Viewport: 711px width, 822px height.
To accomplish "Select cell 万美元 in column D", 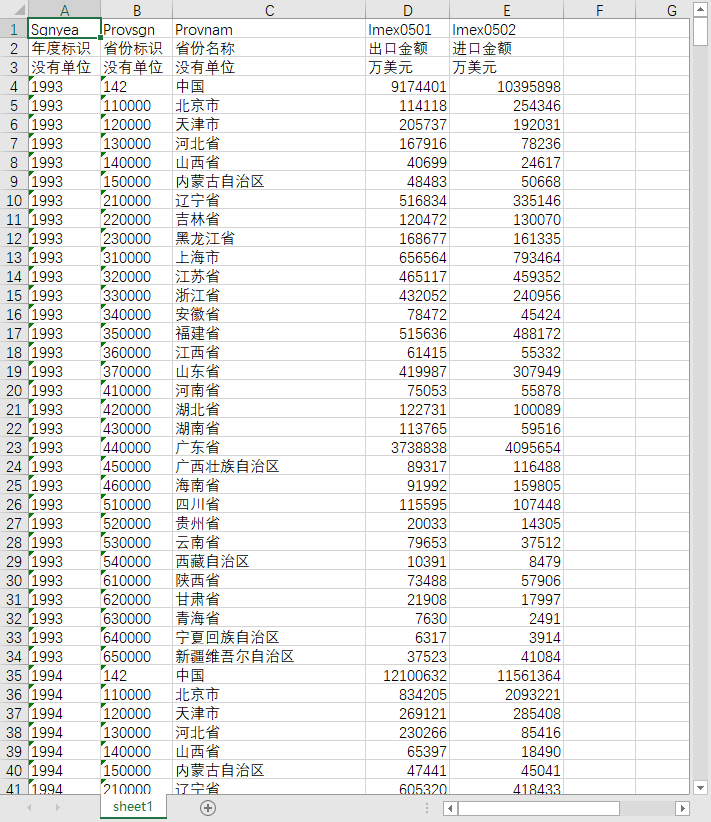I will (x=407, y=68).
